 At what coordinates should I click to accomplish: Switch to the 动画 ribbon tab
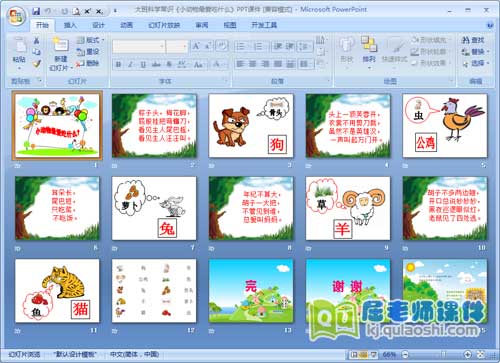coord(127,25)
